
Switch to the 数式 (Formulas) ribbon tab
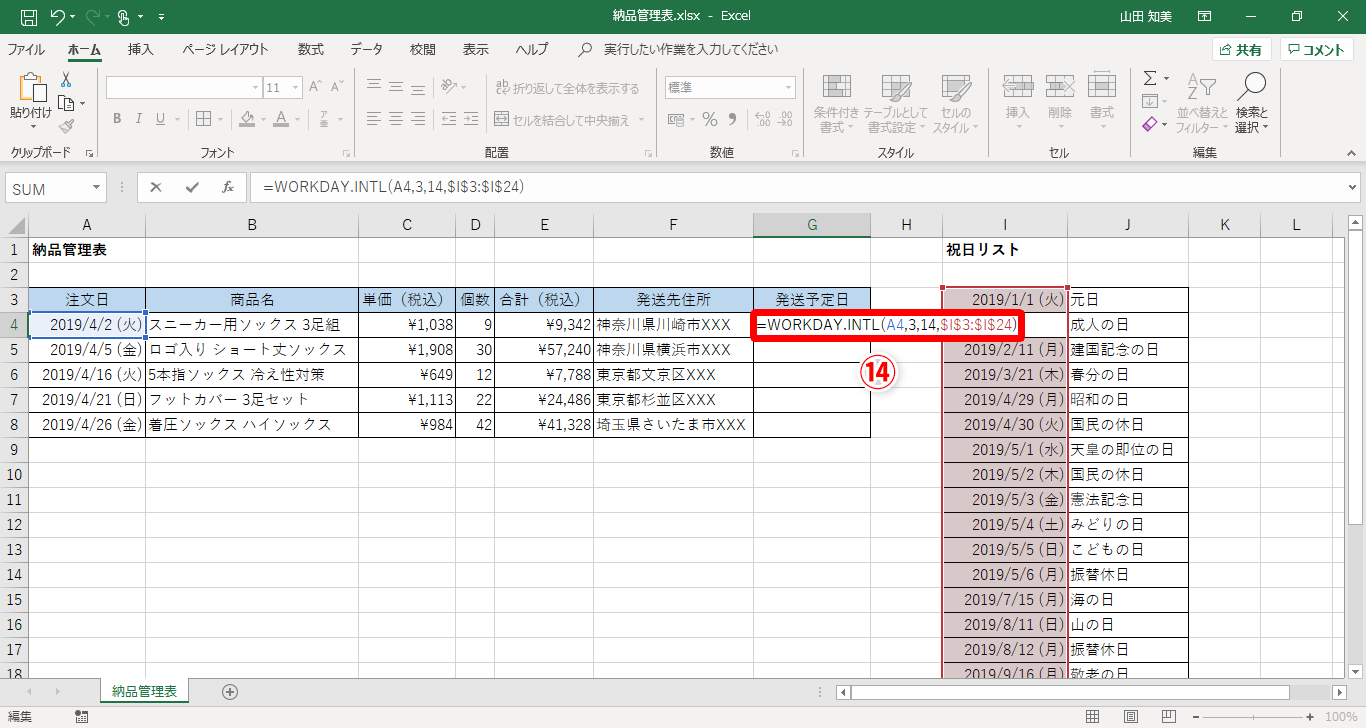tap(311, 50)
